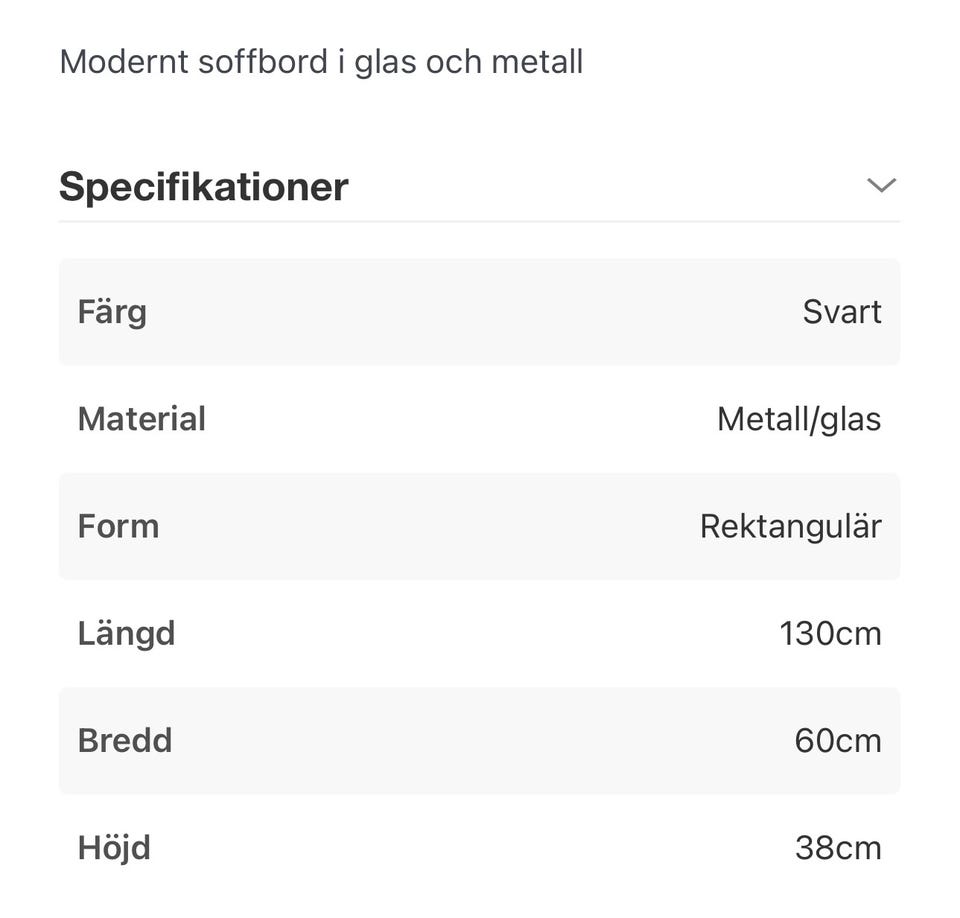The image size is (960, 918).
Task: Click the Material label
Action: click(x=142, y=419)
